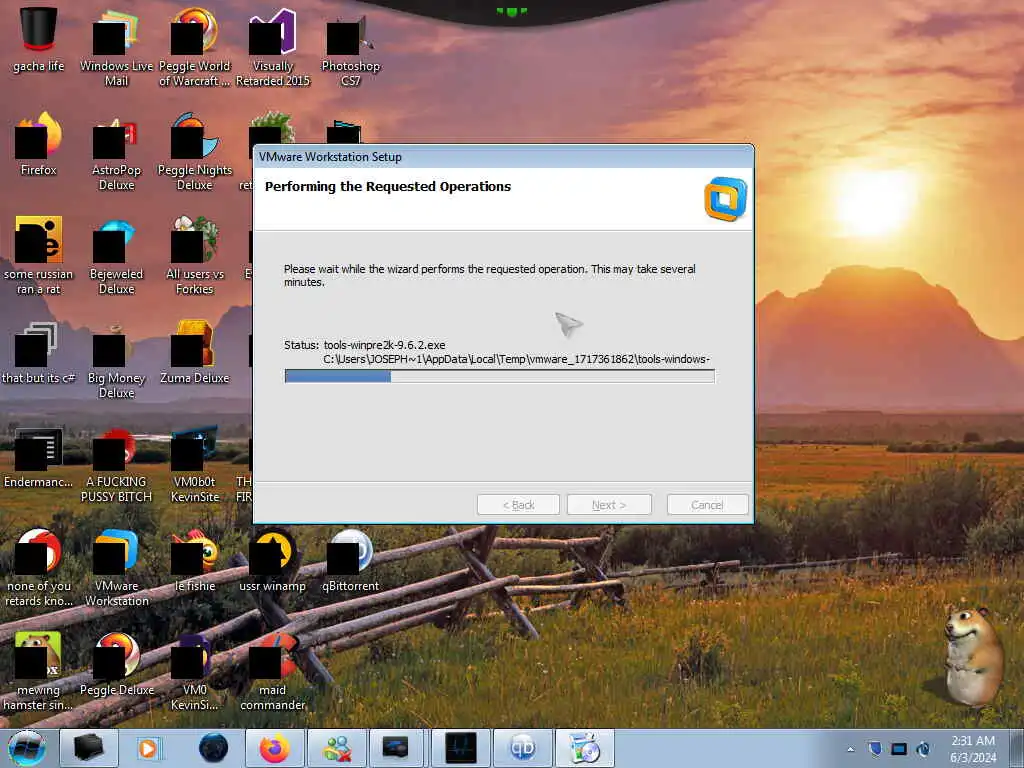This screenshot has height=768, width=1024.
Task: Select the Endermanc... desktop icon
Action: pos(39,457)
